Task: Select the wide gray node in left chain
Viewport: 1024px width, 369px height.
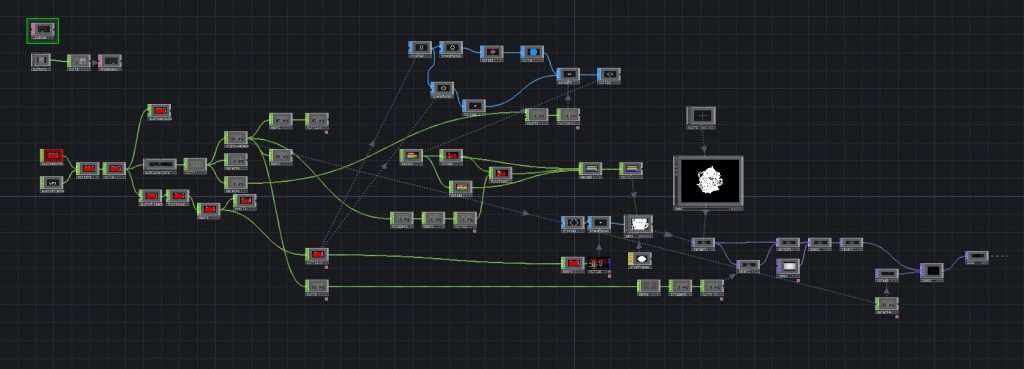Action: coord(160,164)
